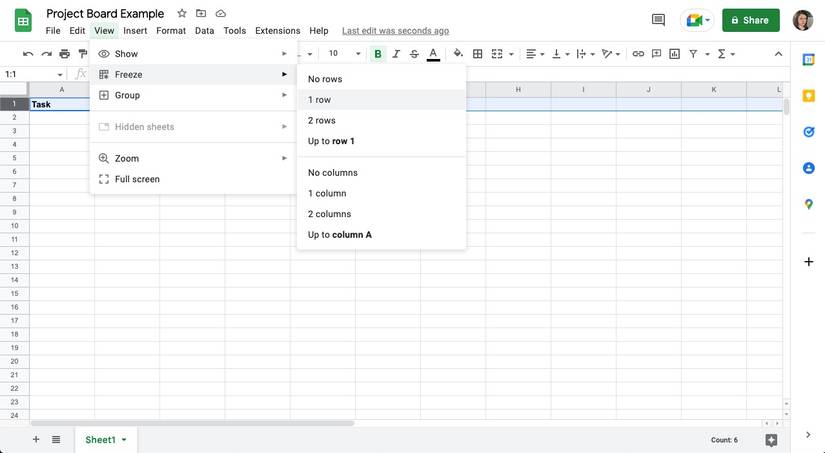Click the Insert comment icon
Image resolution: width=825 pixels, height=453 pixels.
click(656, 54)
